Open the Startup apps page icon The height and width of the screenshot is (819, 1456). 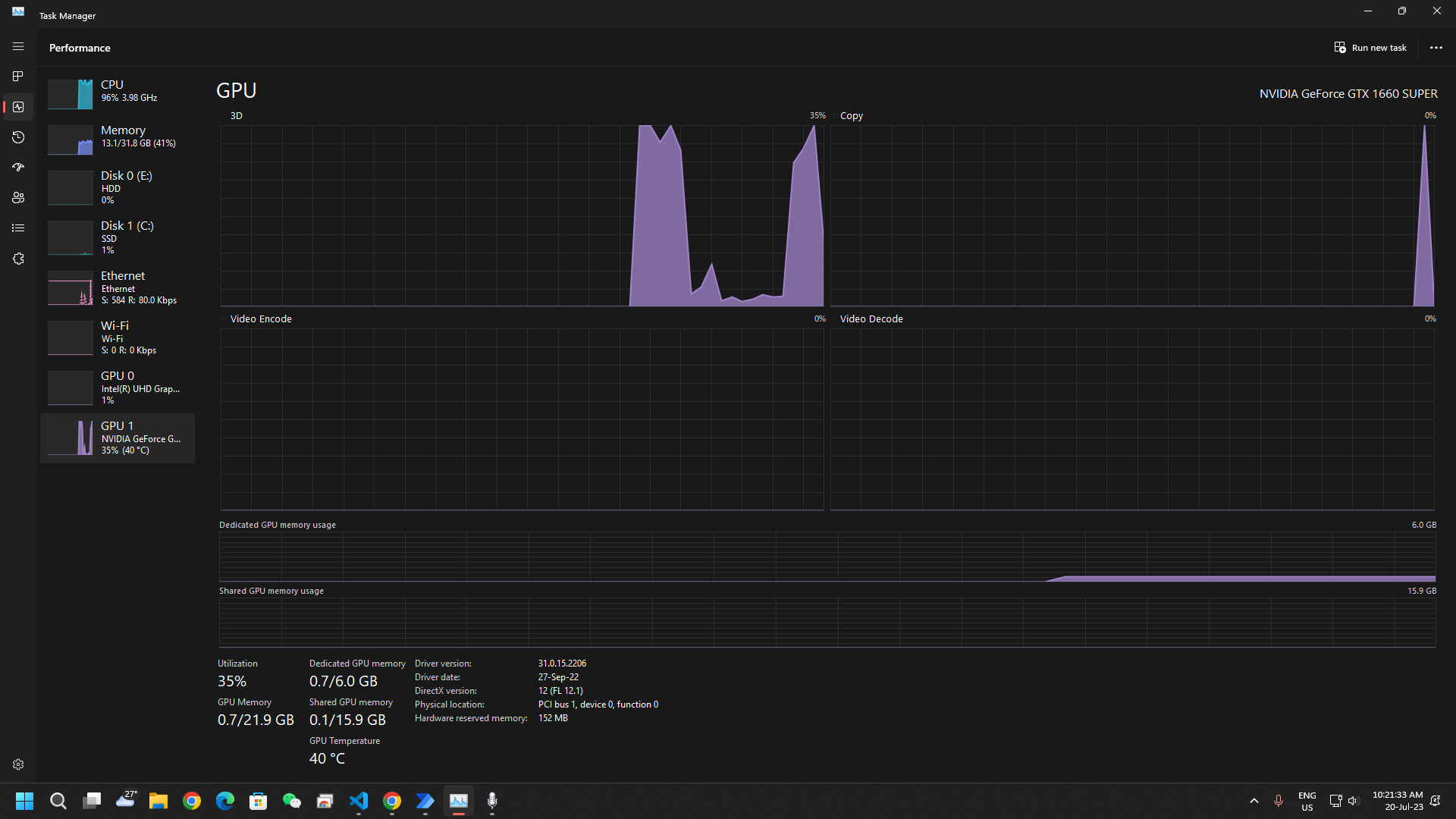[x=18, y=168]
